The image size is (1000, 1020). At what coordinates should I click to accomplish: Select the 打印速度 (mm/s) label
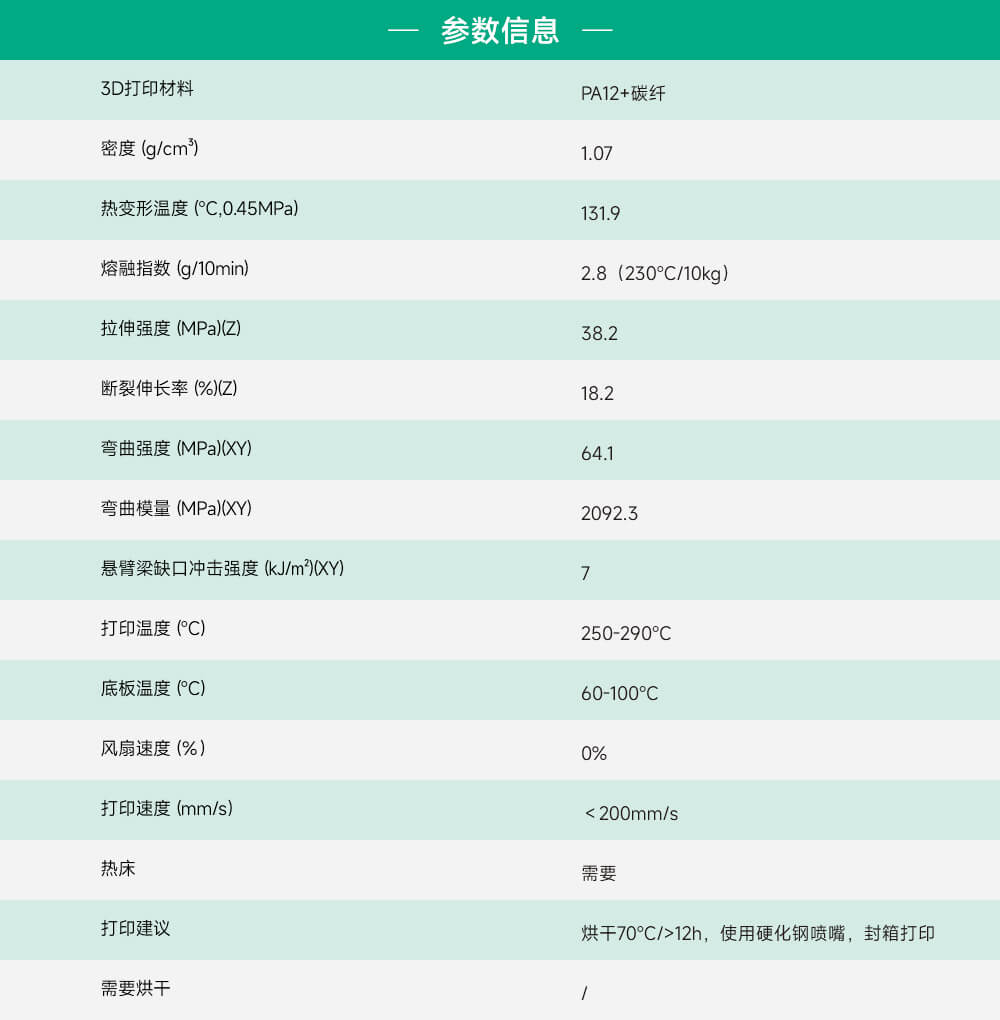(x=167, y=808)
